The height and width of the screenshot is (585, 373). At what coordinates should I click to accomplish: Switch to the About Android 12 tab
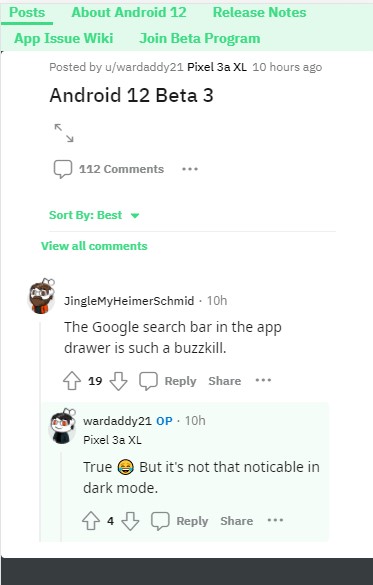129,13
